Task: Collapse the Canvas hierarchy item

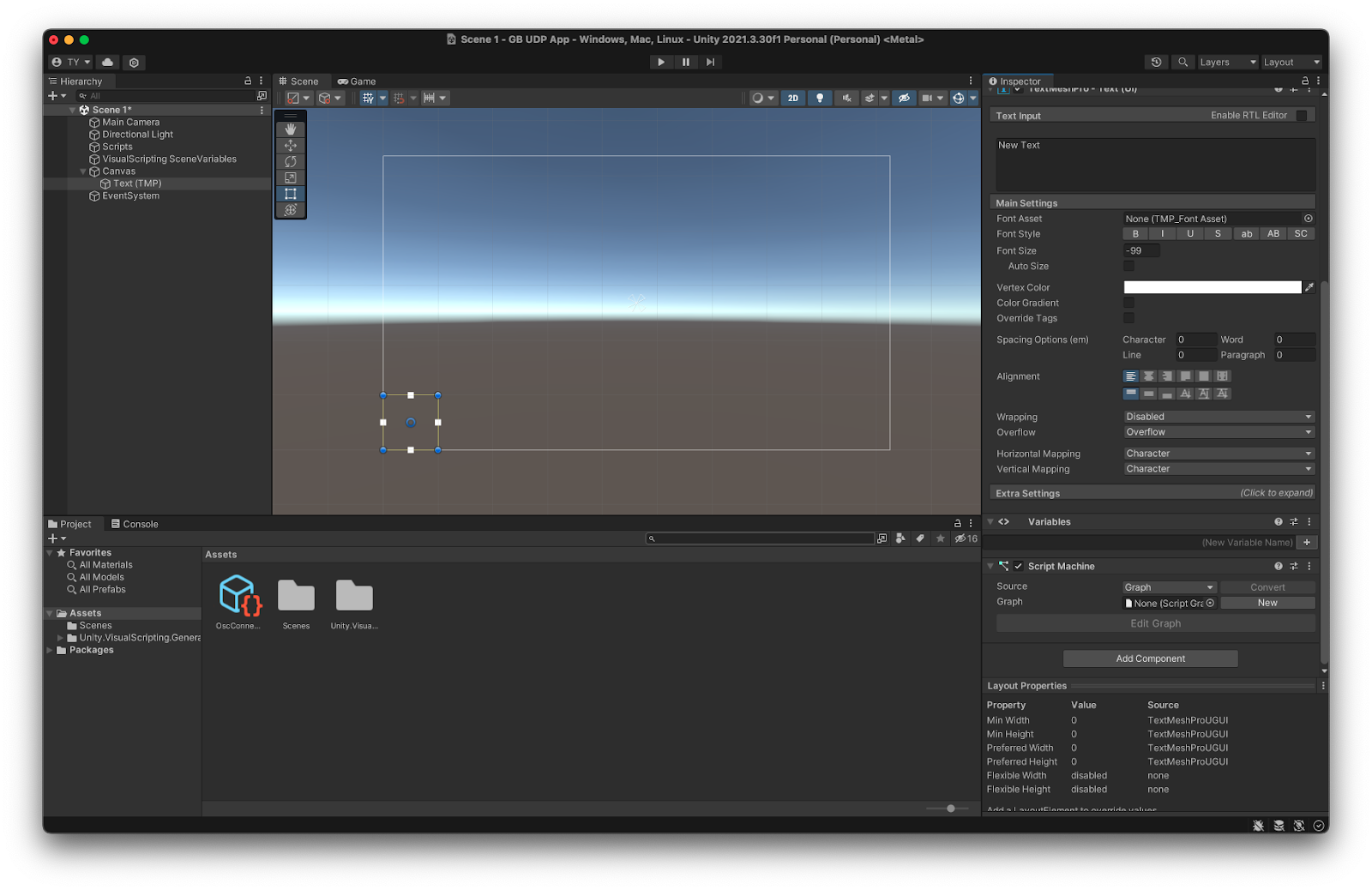Action: click(83, 171)
